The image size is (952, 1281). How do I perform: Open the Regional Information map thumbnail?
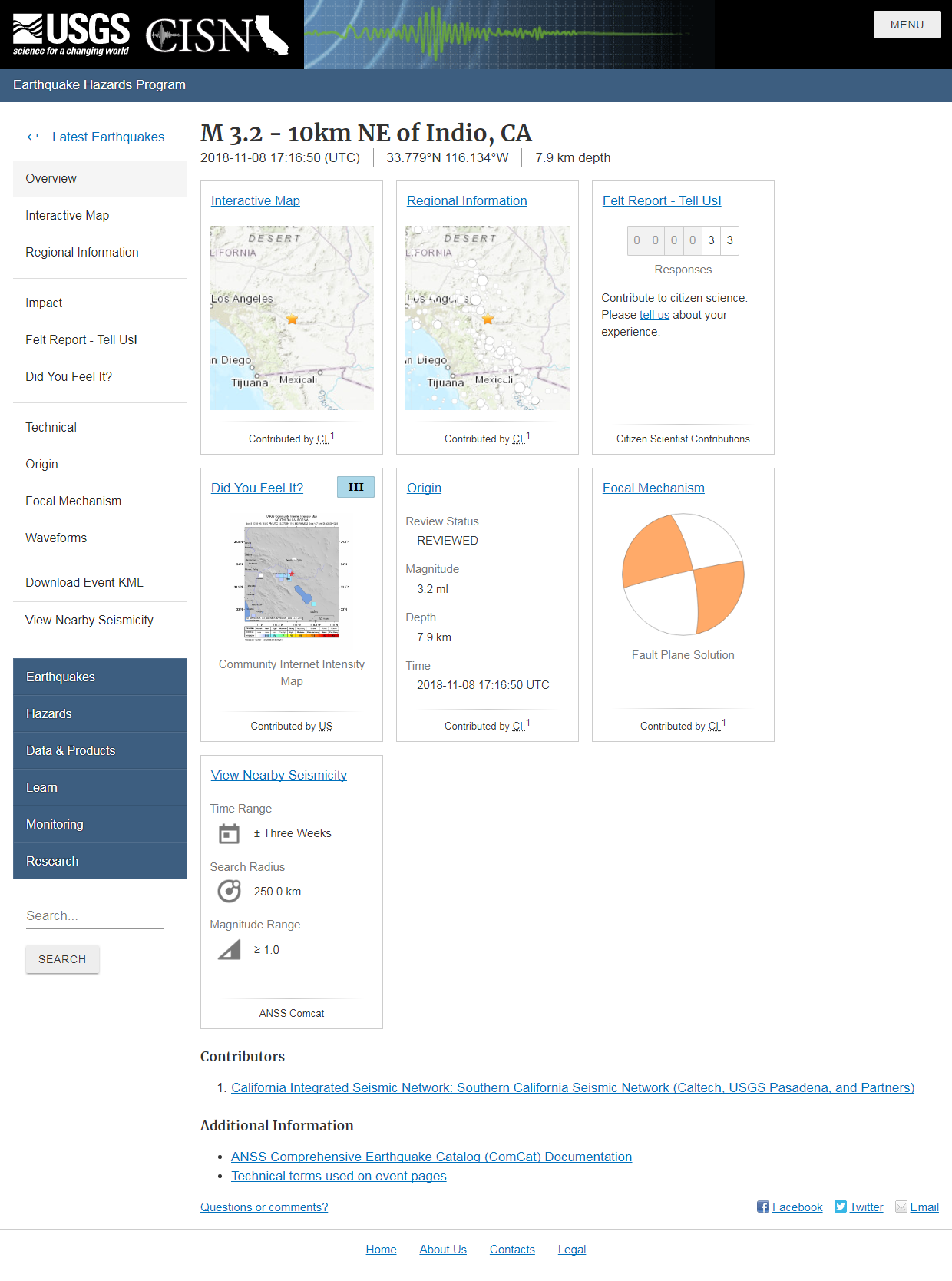[x=488, y=318]
